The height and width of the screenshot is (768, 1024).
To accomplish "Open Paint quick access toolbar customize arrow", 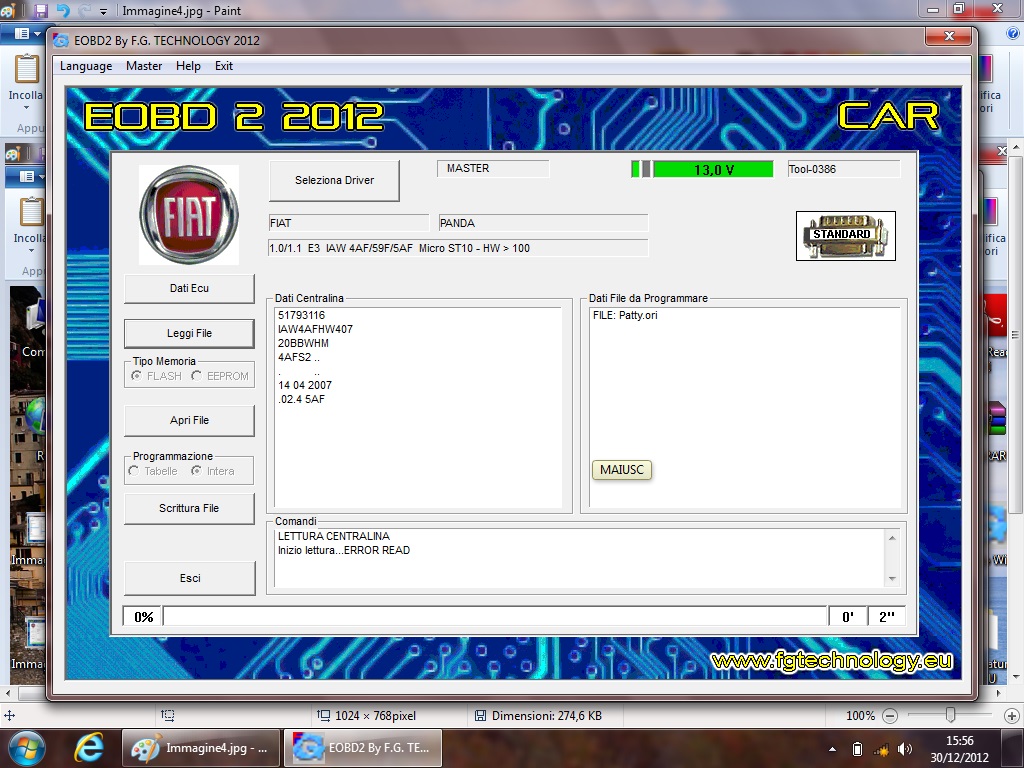I will pos(103,11).
